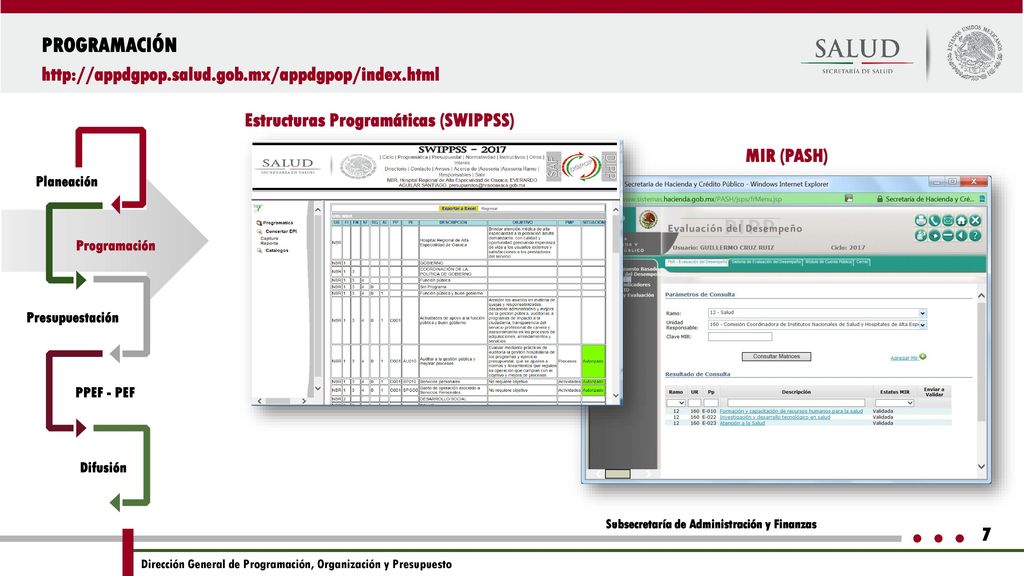Click the DGPOP circular arrows logo
Screen dimensions: 1024x576
[581, 167]
